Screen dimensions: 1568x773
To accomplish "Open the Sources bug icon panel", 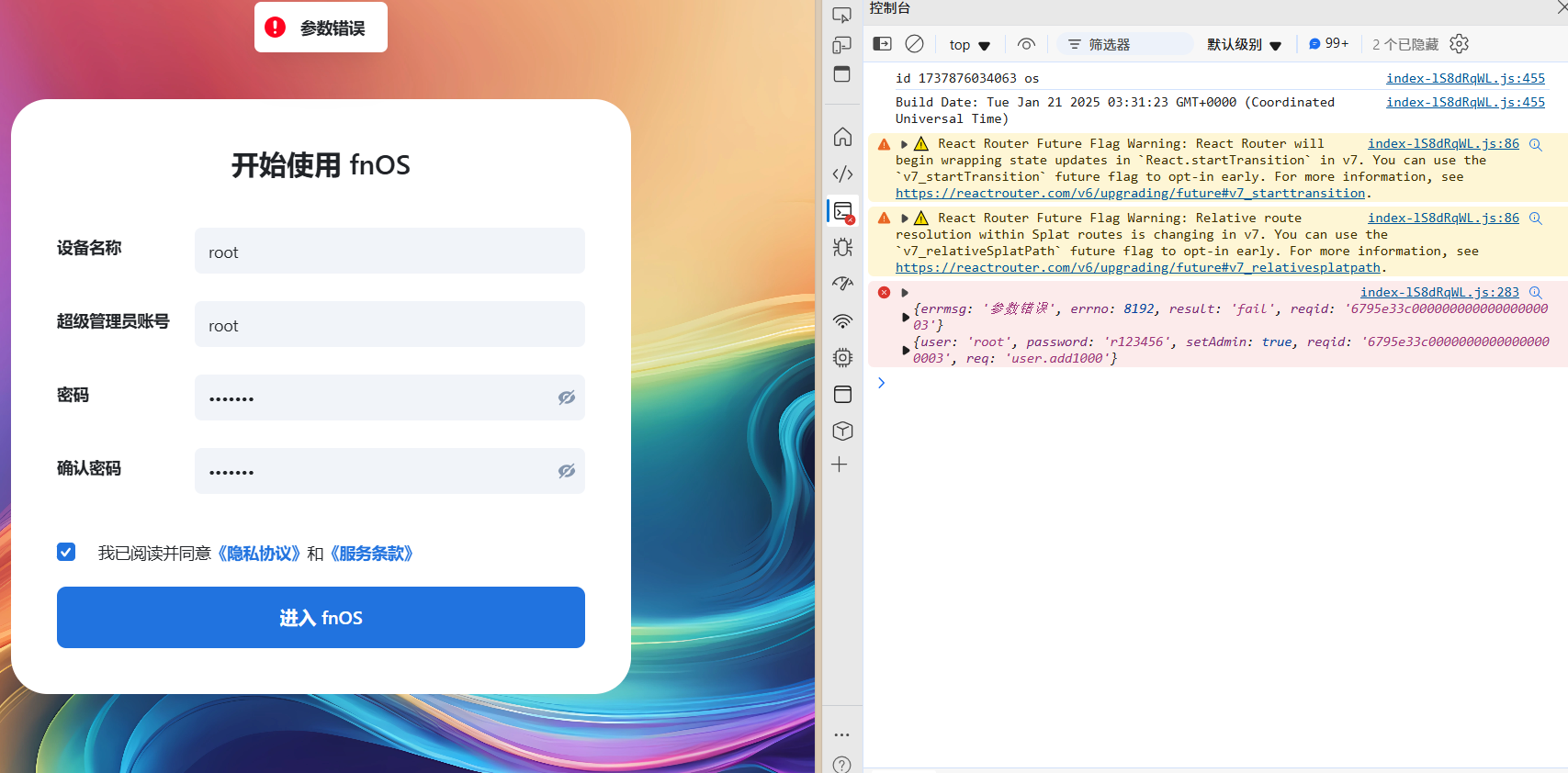I will pos(842,247).
